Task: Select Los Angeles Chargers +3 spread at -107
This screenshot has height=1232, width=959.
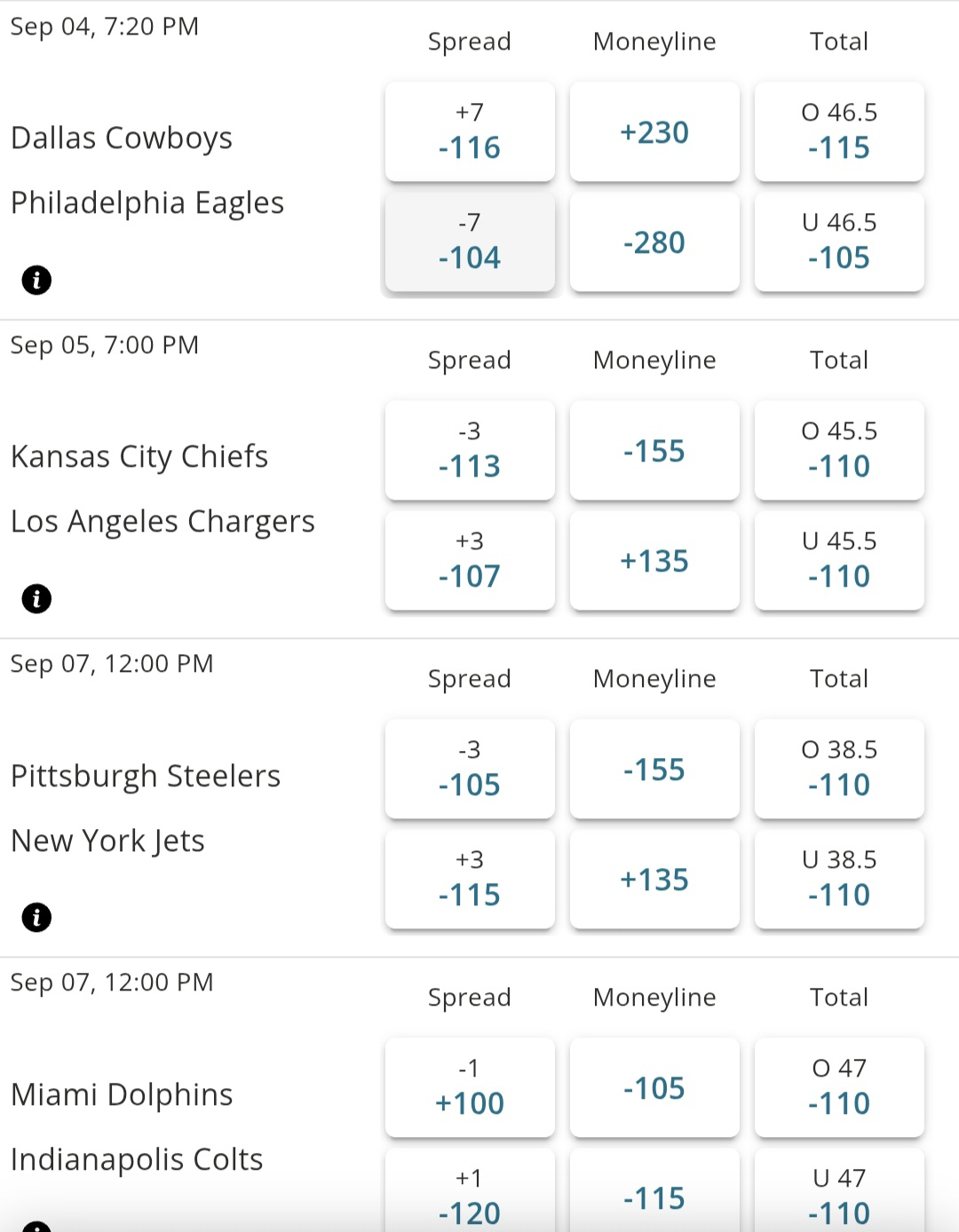Action: (470, 560)
